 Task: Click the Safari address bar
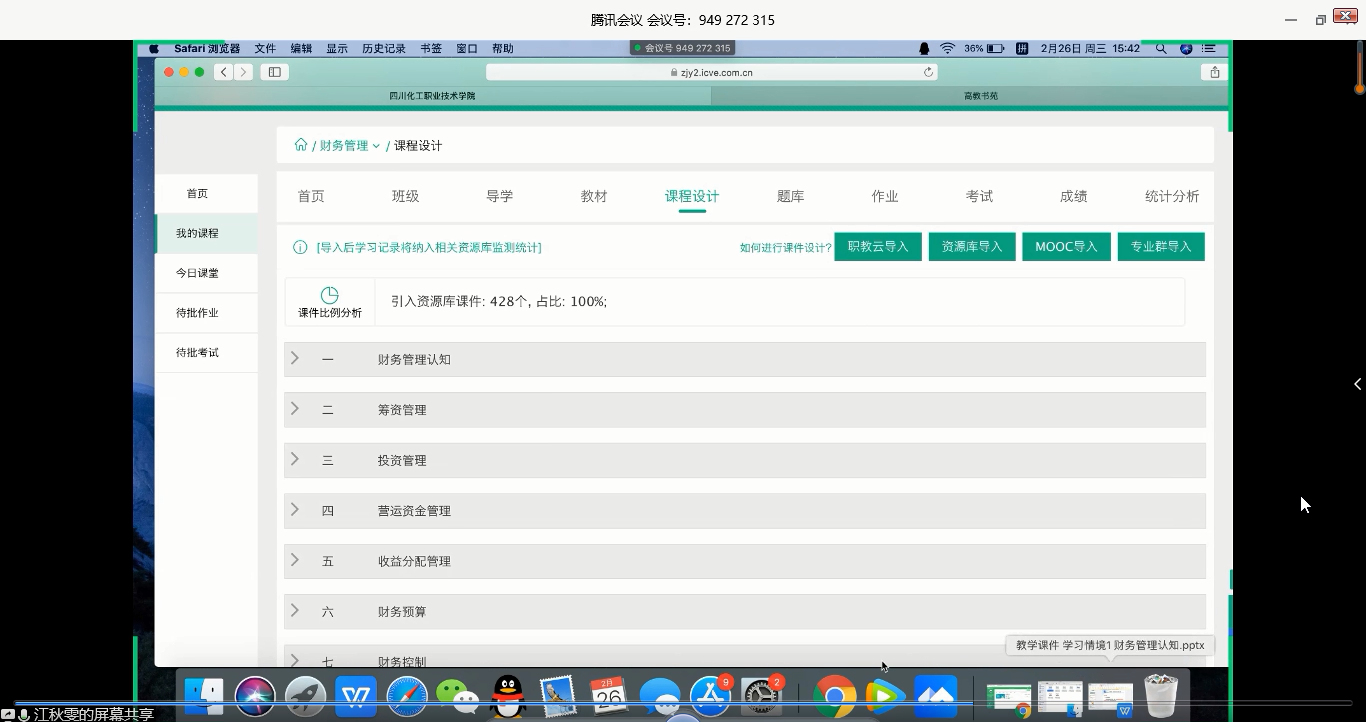tap(710, 72)
